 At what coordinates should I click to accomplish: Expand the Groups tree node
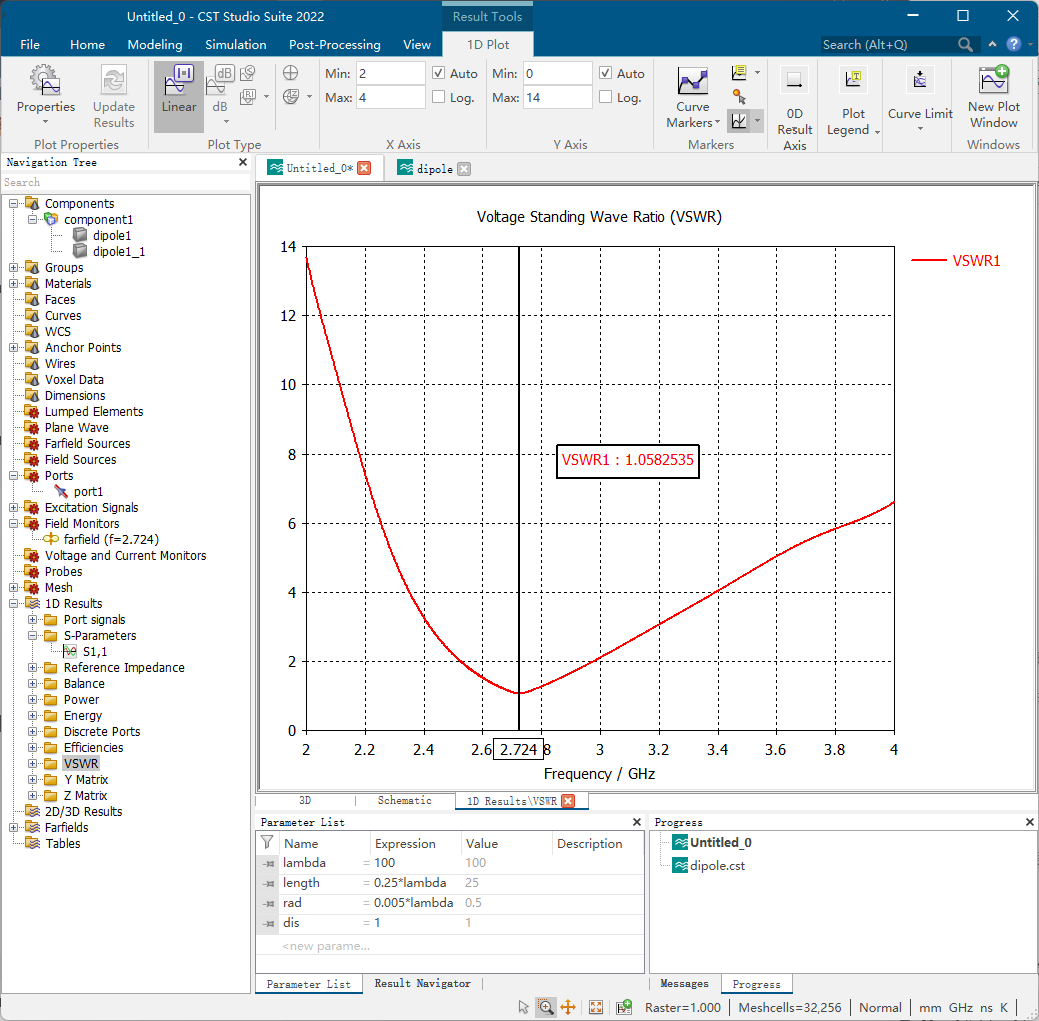pos(13,268)
